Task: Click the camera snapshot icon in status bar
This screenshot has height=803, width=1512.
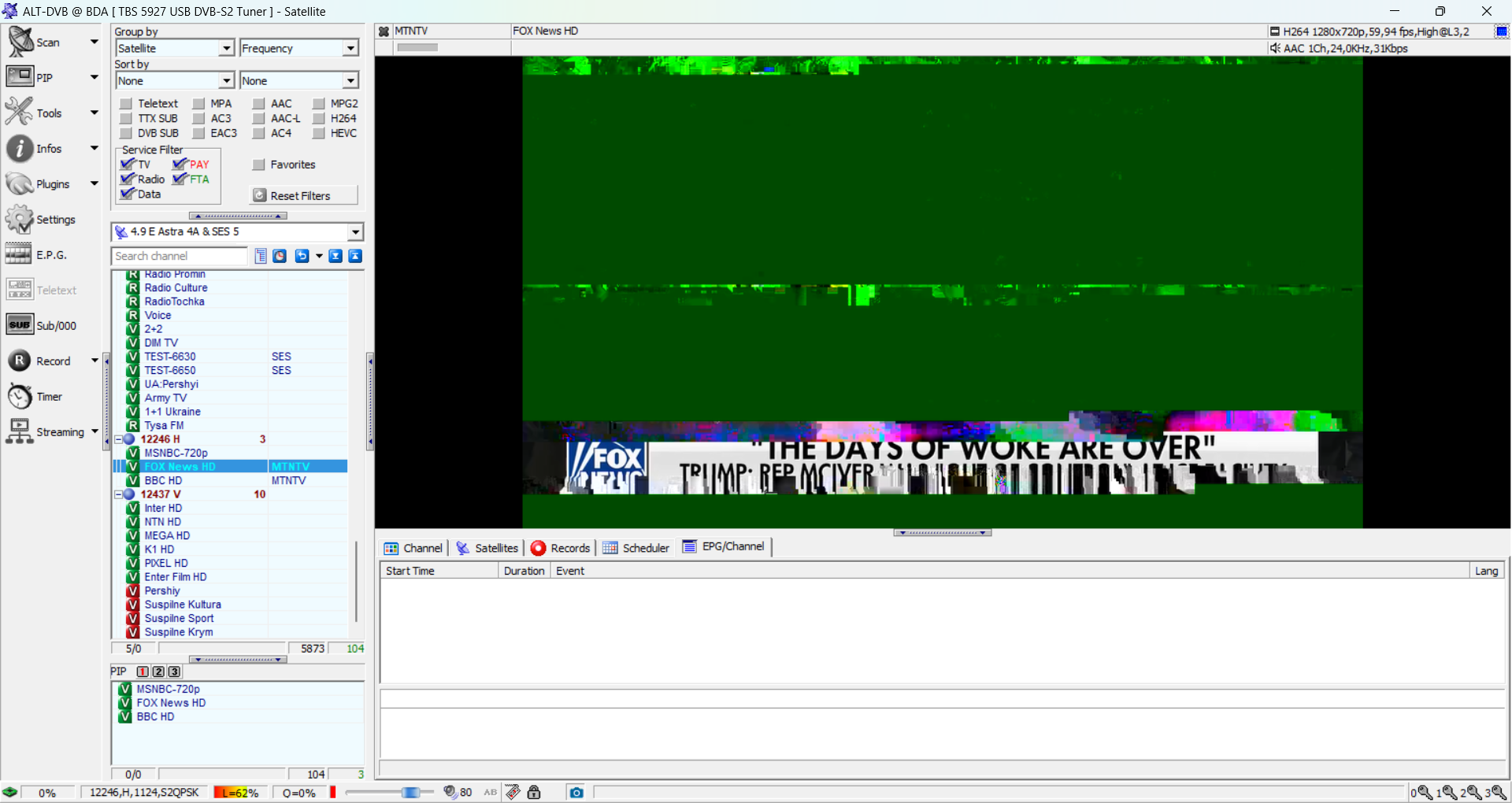Action: [576, 792]
